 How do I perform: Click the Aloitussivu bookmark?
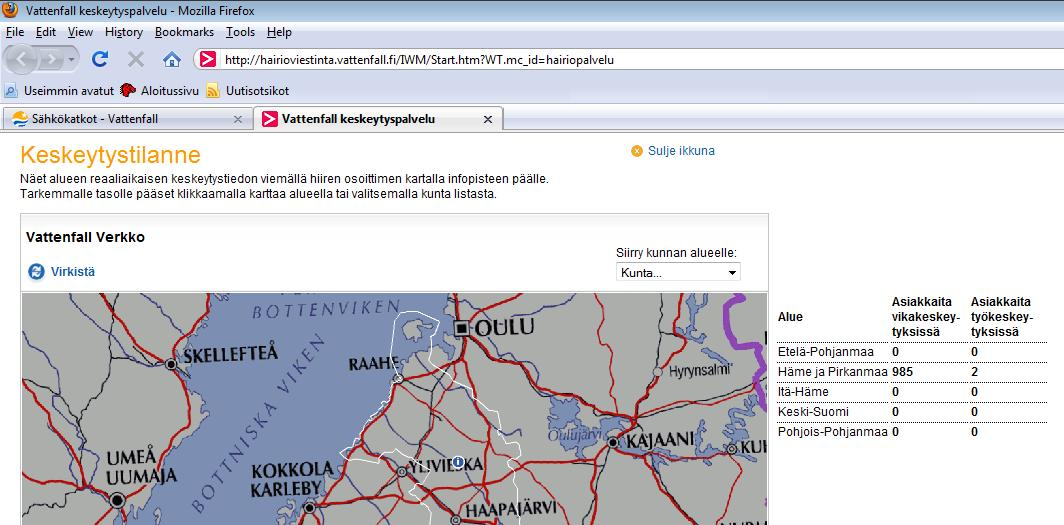pos(160,90)
